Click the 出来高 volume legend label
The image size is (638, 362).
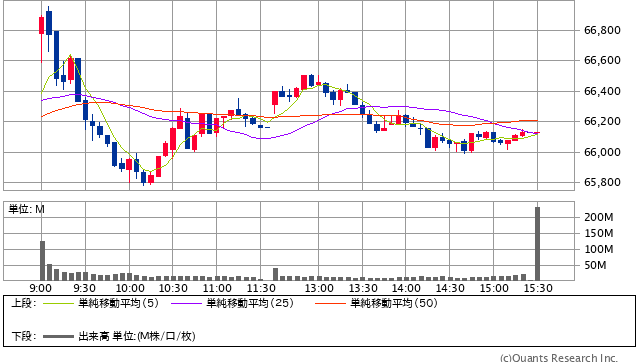tap(94, 336)
